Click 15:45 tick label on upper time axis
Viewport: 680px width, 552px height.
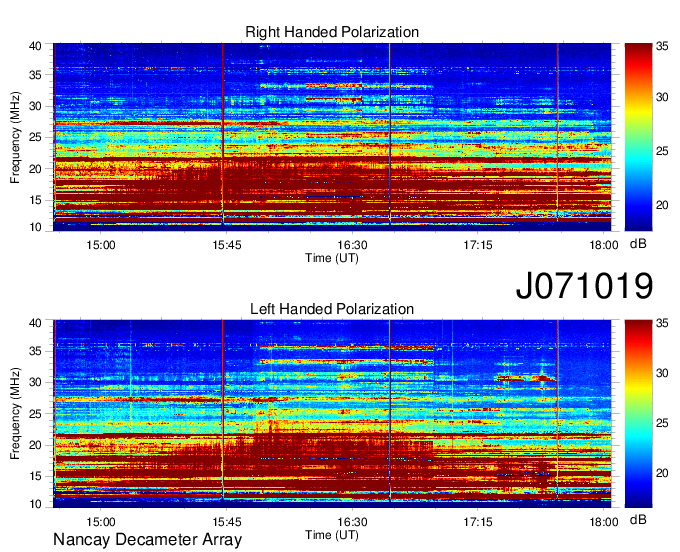[226, 245]
